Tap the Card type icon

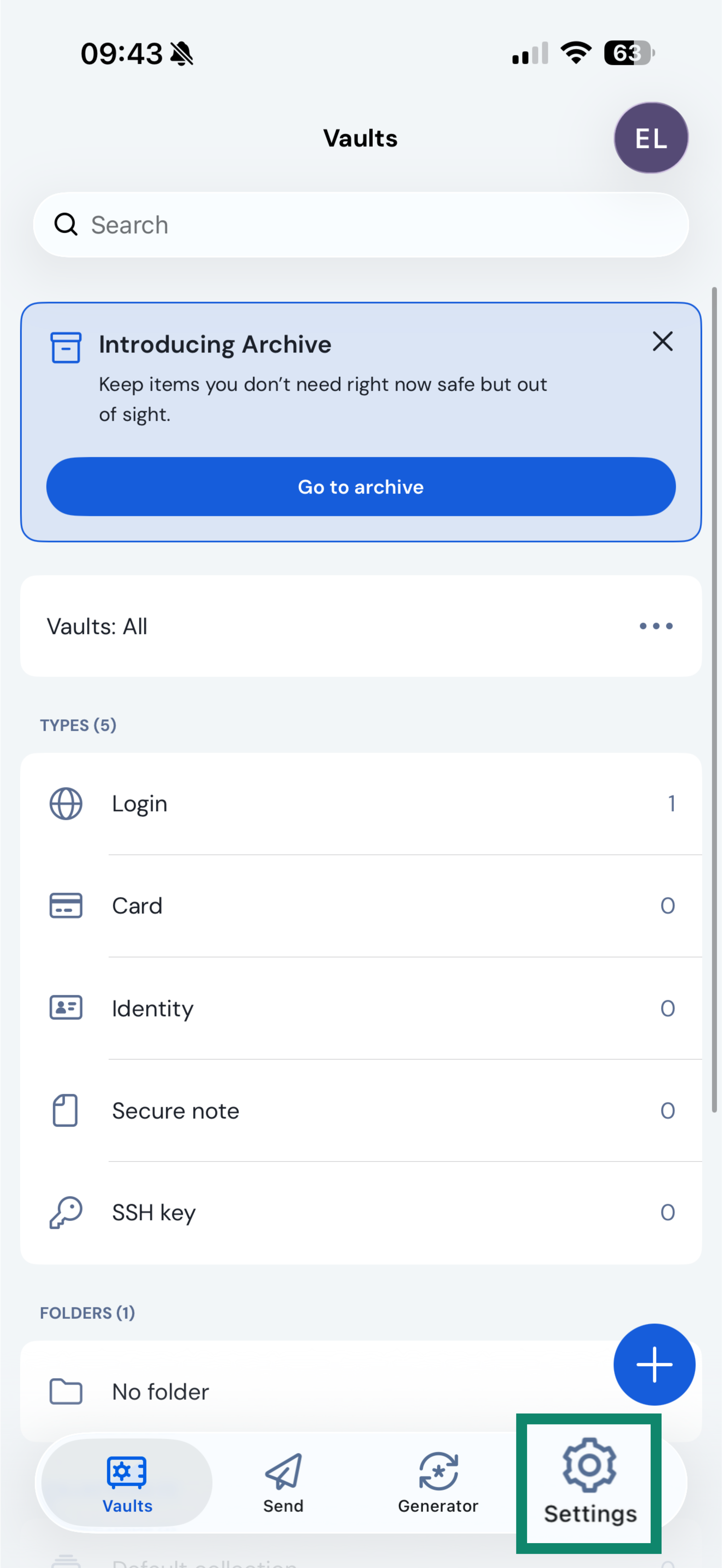66,906
